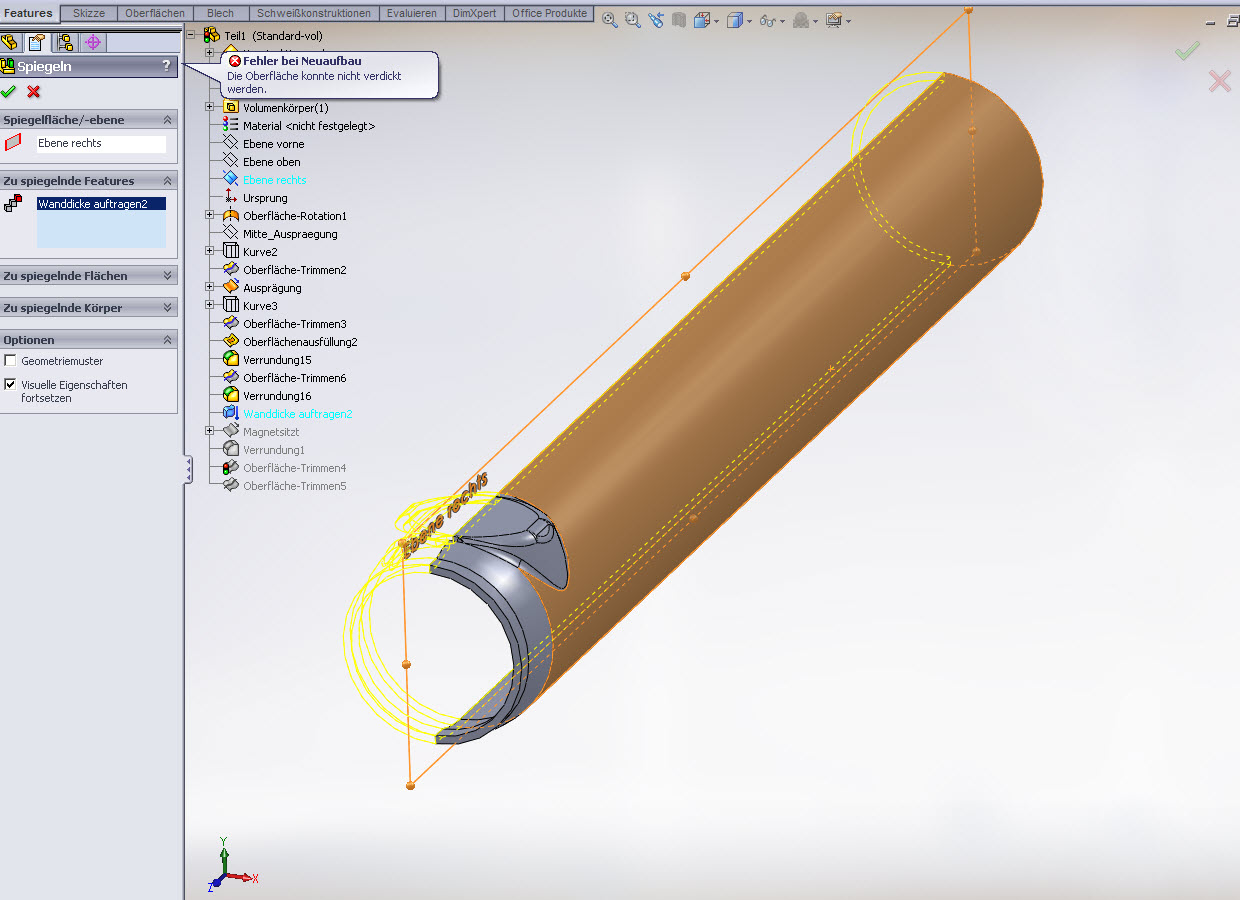Screen dimensions: 1240x900
Task: Expand the Zu spiegelnde Körper section
Action: coord(167,308)
